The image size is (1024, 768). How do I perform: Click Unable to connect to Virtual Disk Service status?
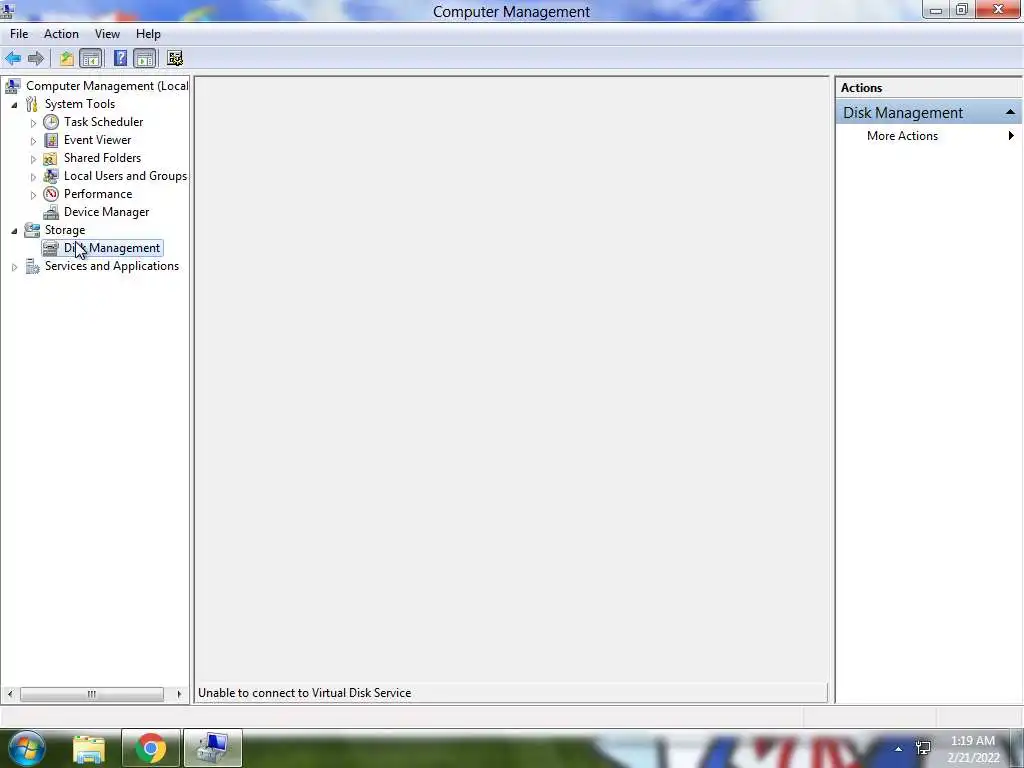pos(304,693)
